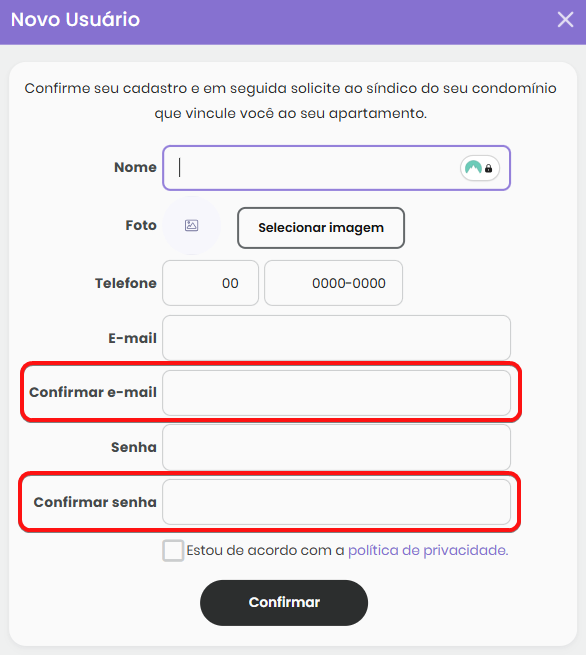Submit the form with Confirmar button
Viewport: 586px width, 655px height.
pos(284,602)
